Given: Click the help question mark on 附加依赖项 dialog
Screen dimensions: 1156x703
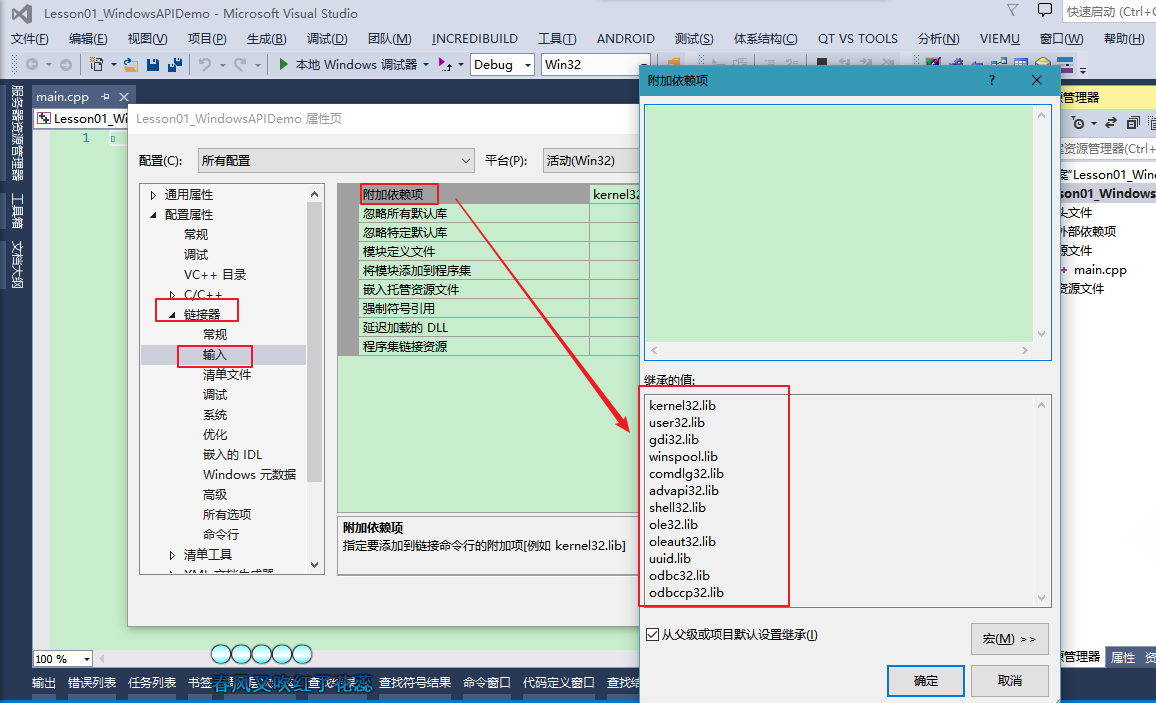Looking at the screenshot, I should (x=991, y=80).
